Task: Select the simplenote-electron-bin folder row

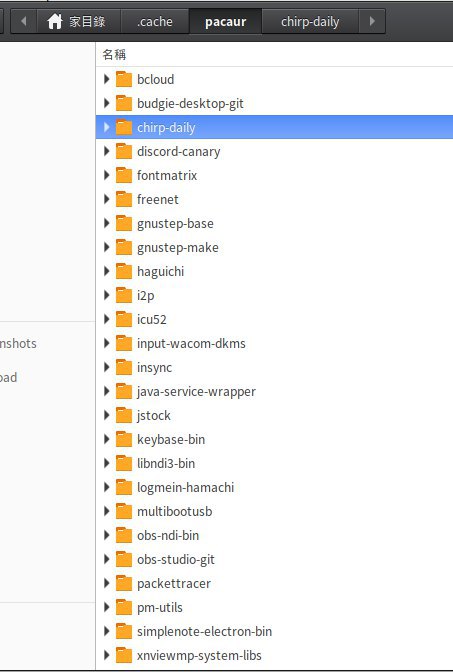Action: click(274, 631)
